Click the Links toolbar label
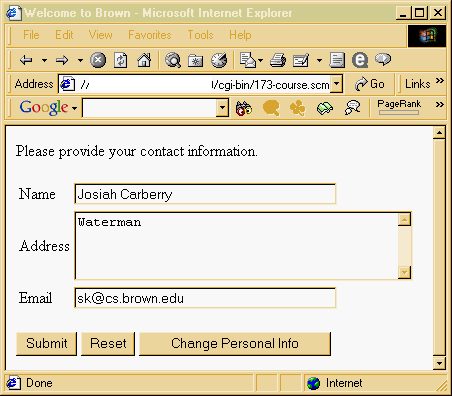 (417, 84)
